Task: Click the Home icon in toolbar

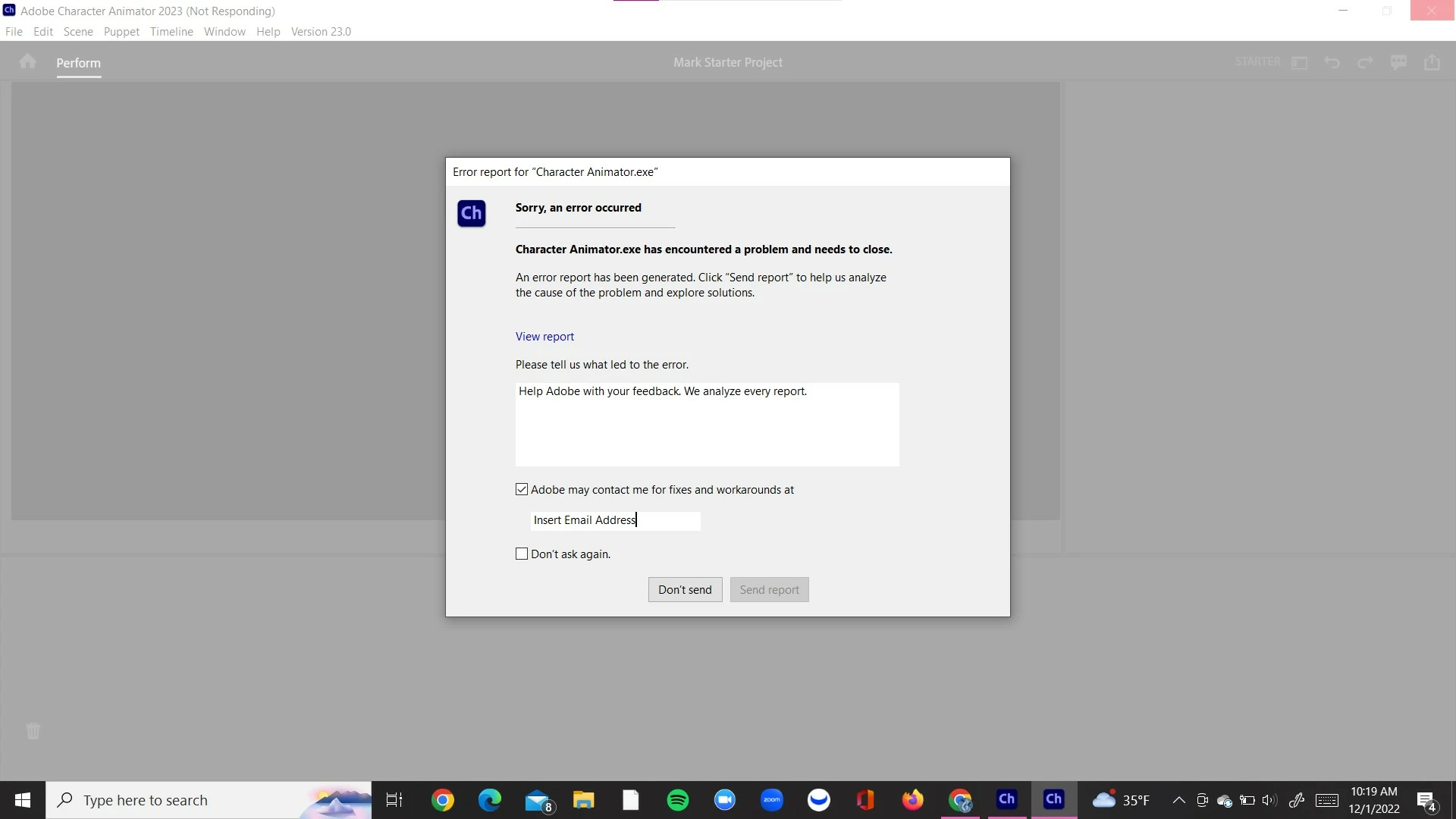Action: 27,61
